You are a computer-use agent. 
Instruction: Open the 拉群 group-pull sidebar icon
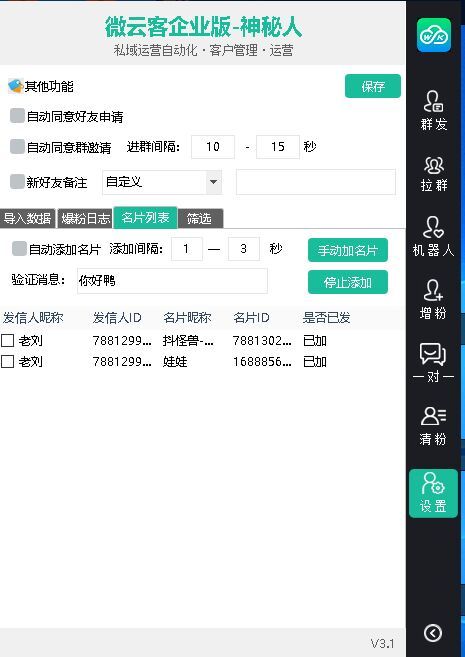[434, 174]
